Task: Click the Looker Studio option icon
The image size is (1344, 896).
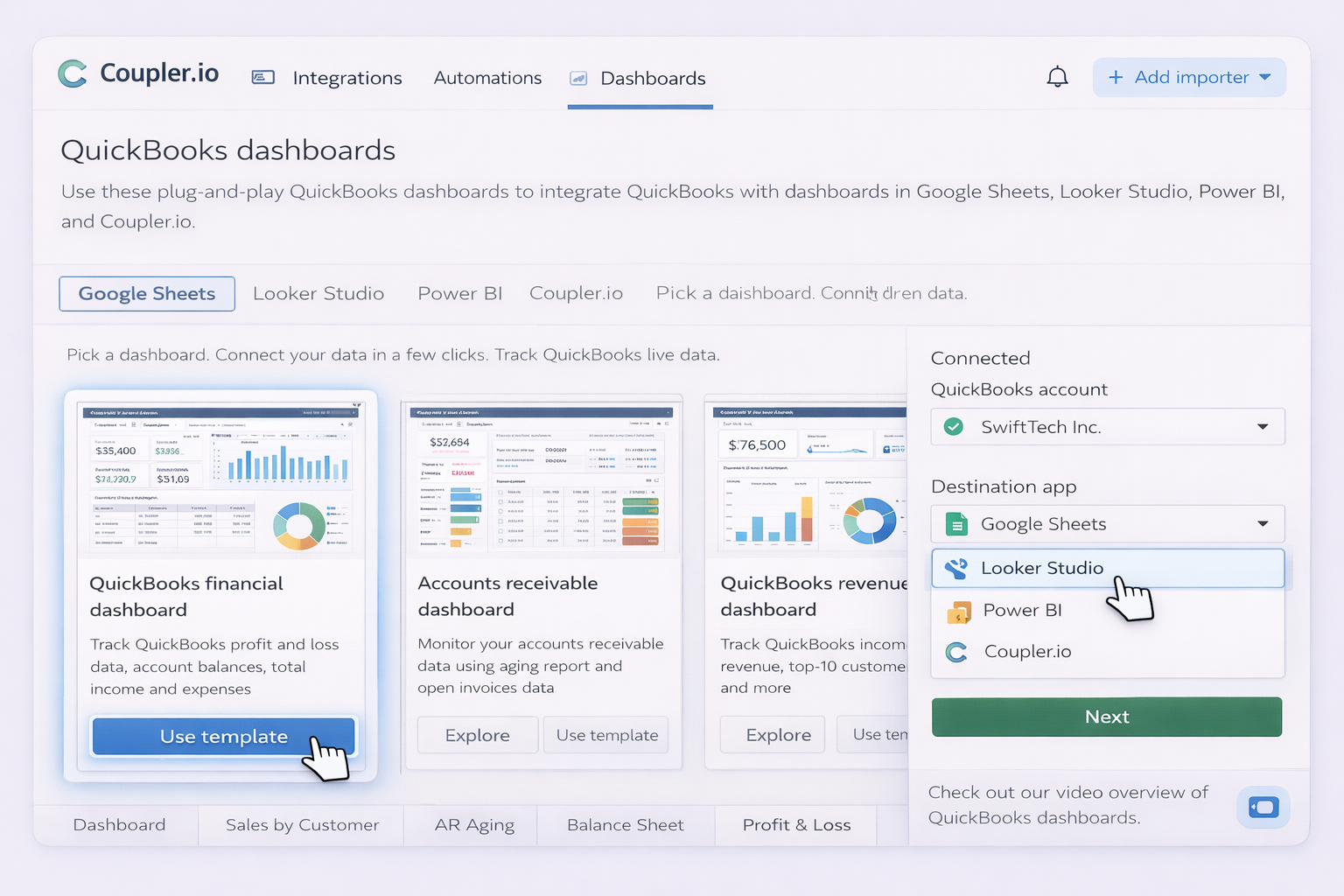Action: [956, 569]
